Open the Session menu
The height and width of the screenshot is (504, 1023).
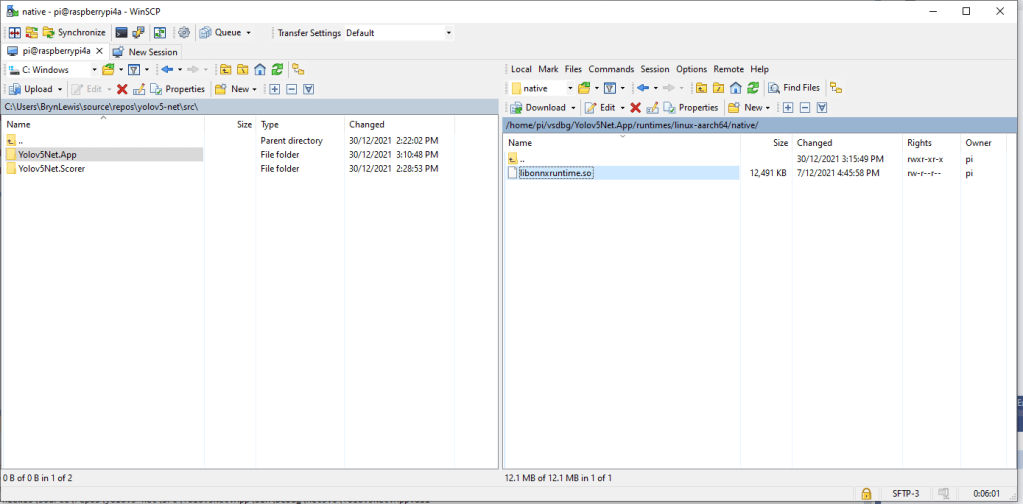pos(655,69)
